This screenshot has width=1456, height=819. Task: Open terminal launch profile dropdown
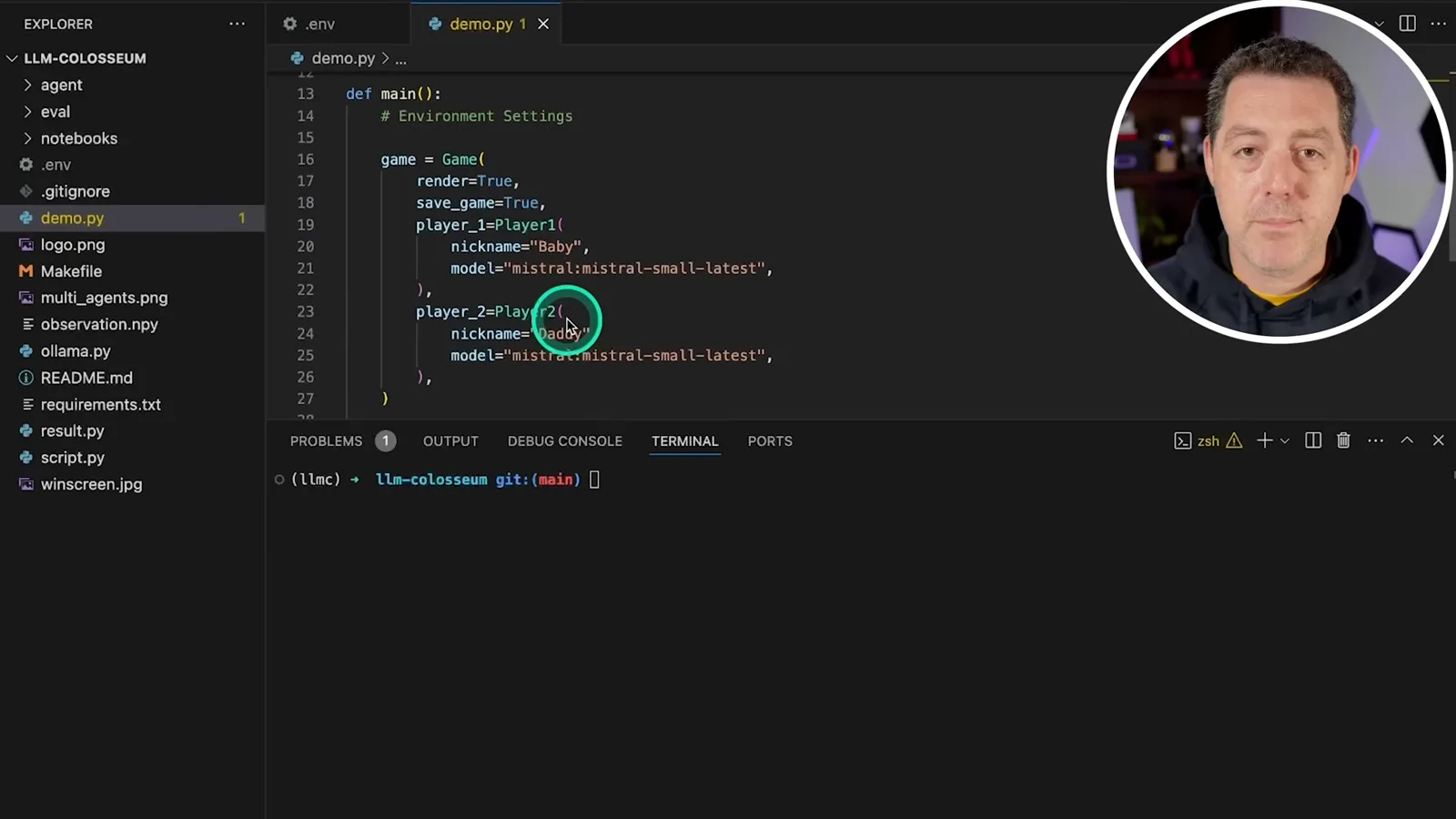tap(1285, 441)
